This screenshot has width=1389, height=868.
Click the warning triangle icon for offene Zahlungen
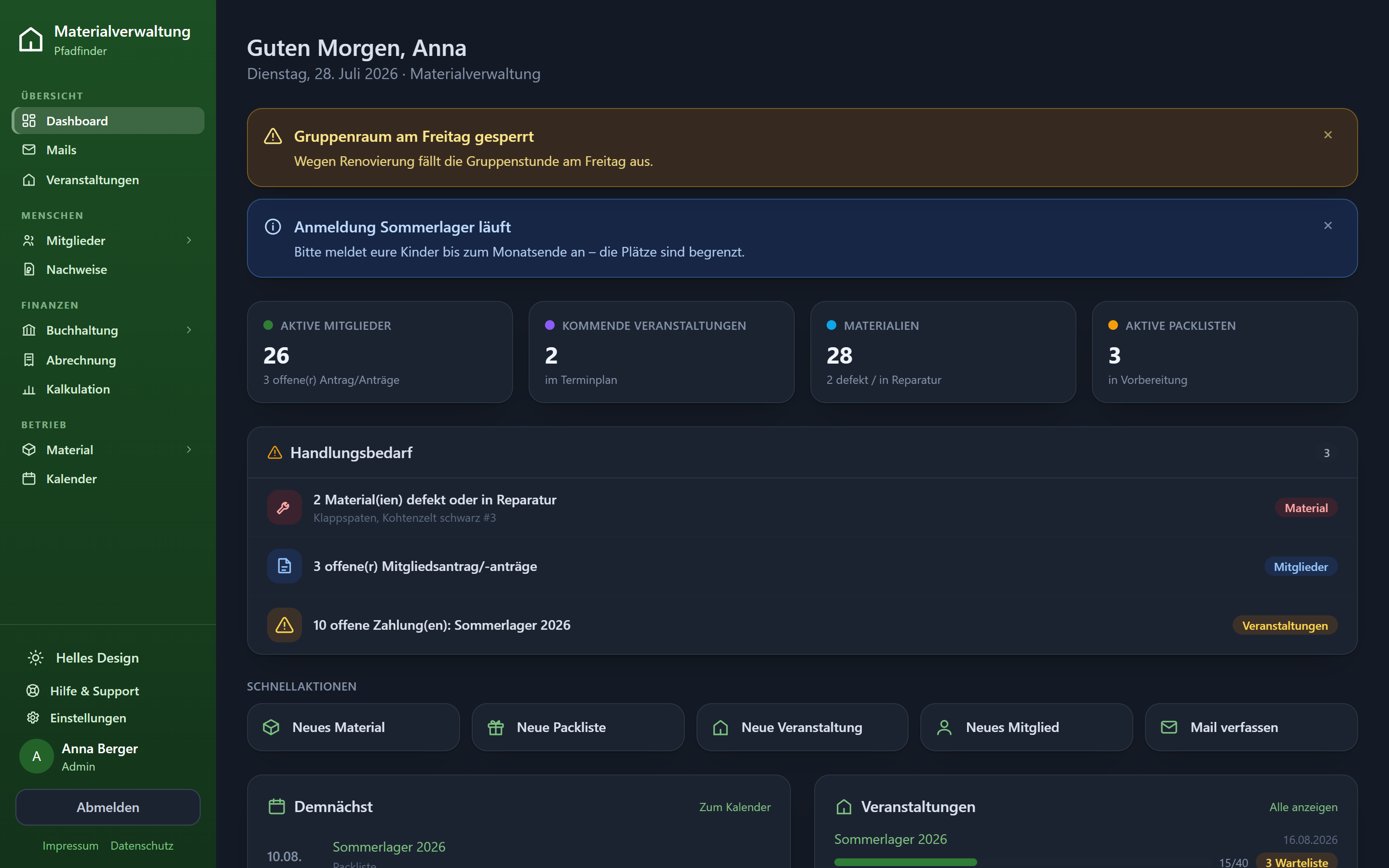point(284,625)
